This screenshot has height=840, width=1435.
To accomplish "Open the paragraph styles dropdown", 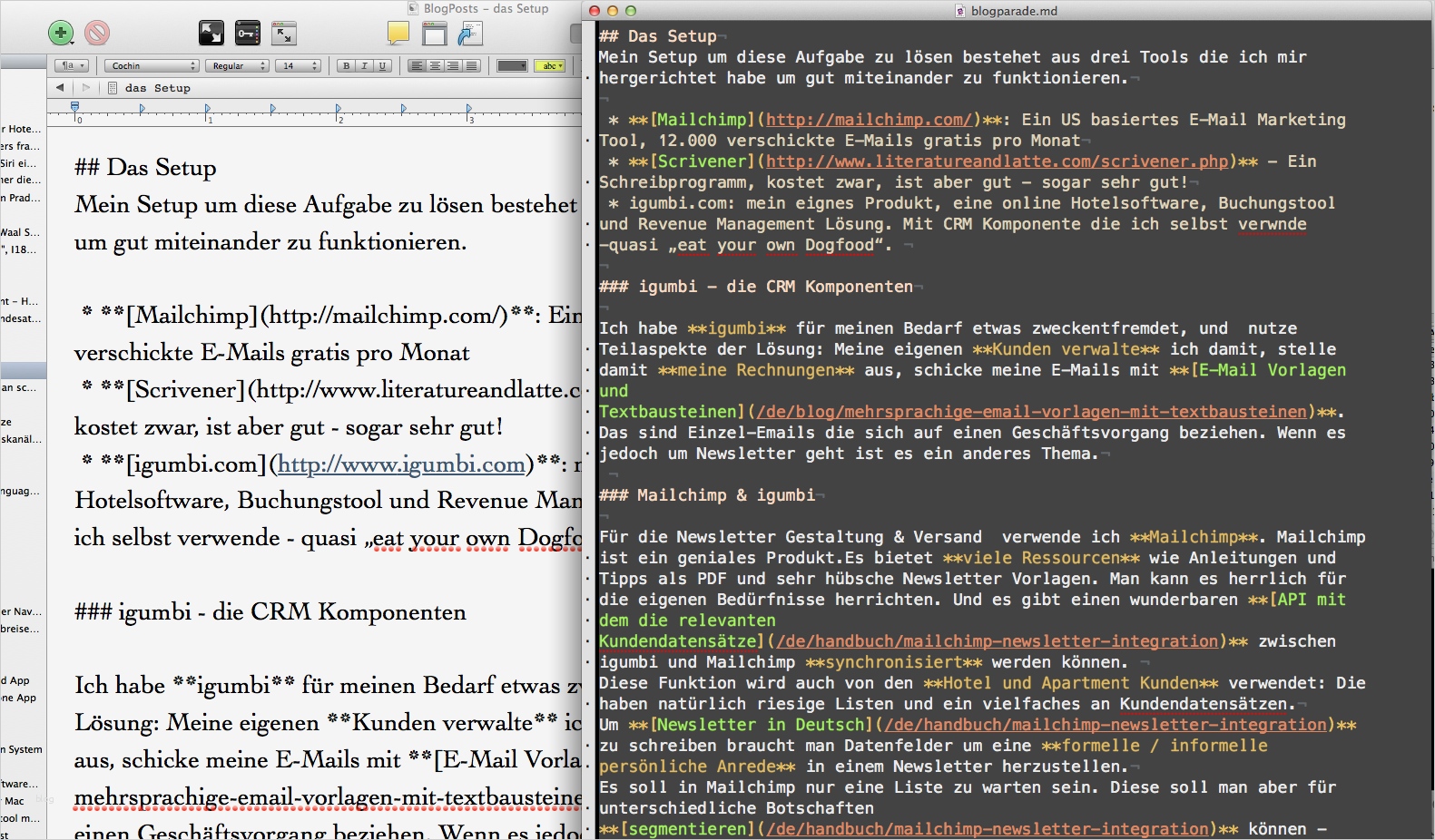I will pyautogui.click(x=72, y=66).
